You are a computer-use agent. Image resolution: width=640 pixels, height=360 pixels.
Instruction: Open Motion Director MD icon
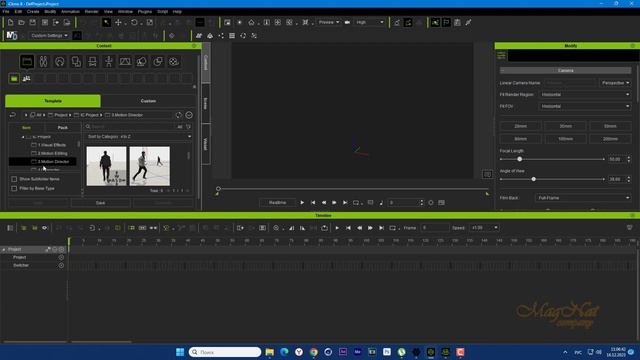(x=11, y=36)
